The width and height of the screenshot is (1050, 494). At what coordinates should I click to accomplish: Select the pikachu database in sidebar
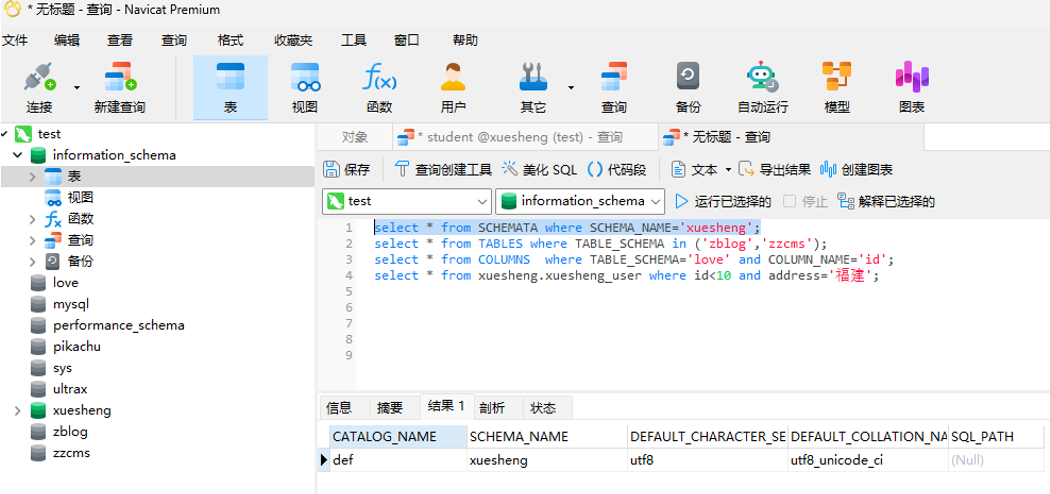click(x=76, y=347)
